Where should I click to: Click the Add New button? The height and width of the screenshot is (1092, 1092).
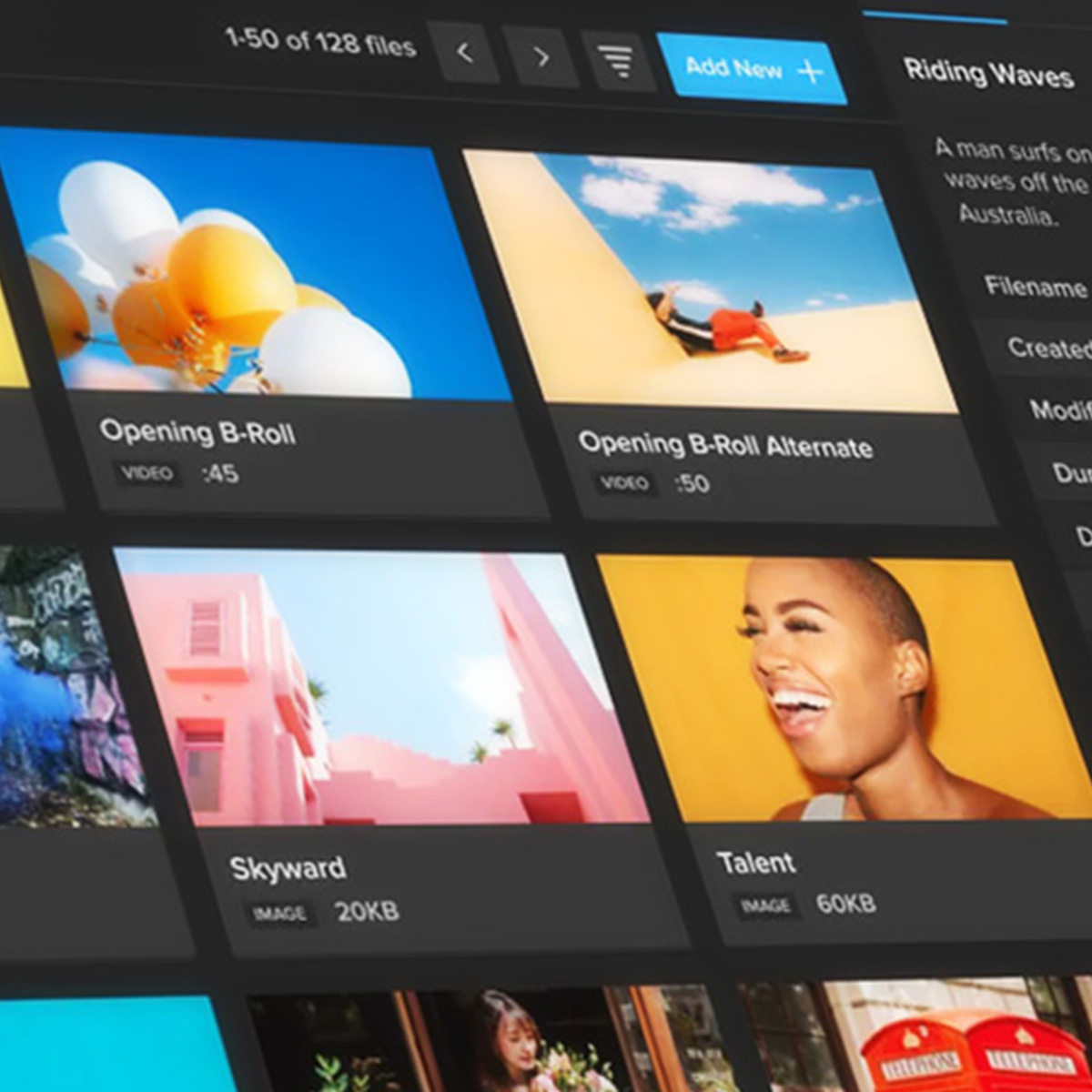pos(752,69)
